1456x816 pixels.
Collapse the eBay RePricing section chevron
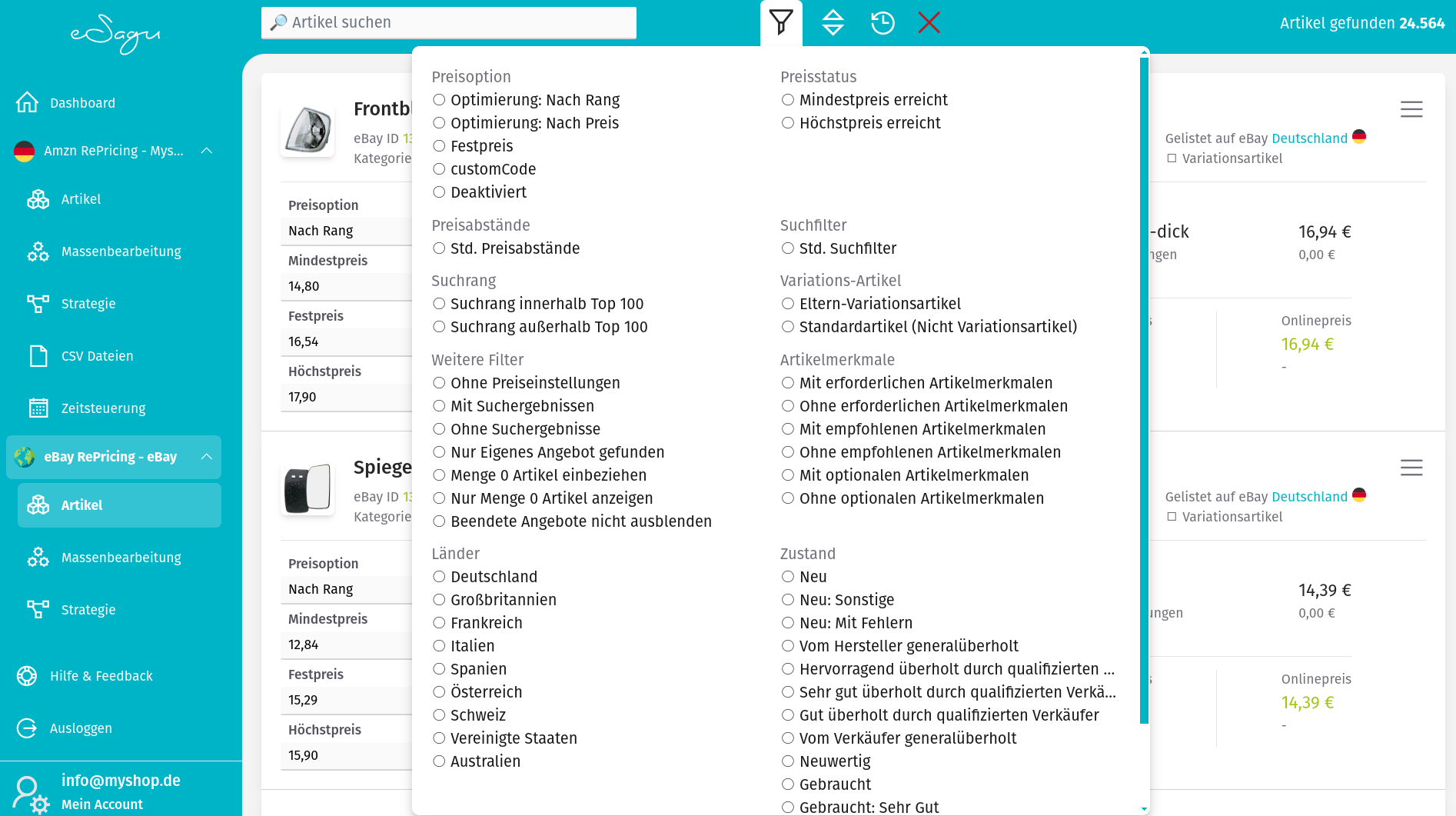click(207, 457)
